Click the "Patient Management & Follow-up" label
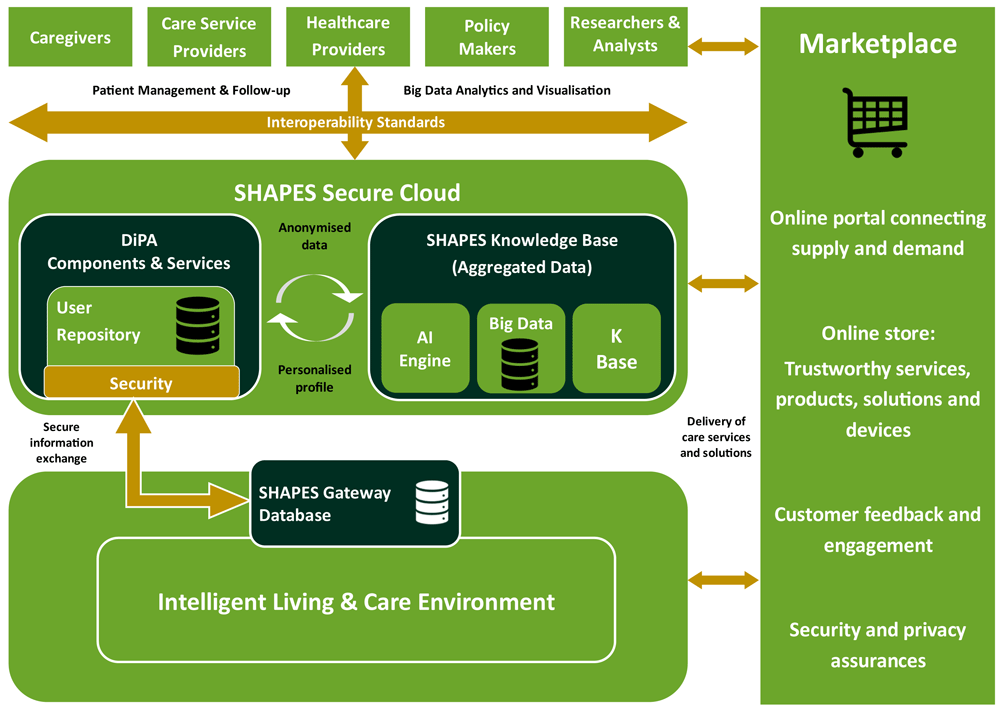Screen dimensions: 1000x709 [x=191, y=91]
